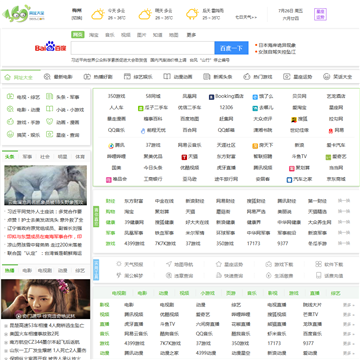
Task: Open the 汽车之家 site icon
Action: [x=289, y=180]
